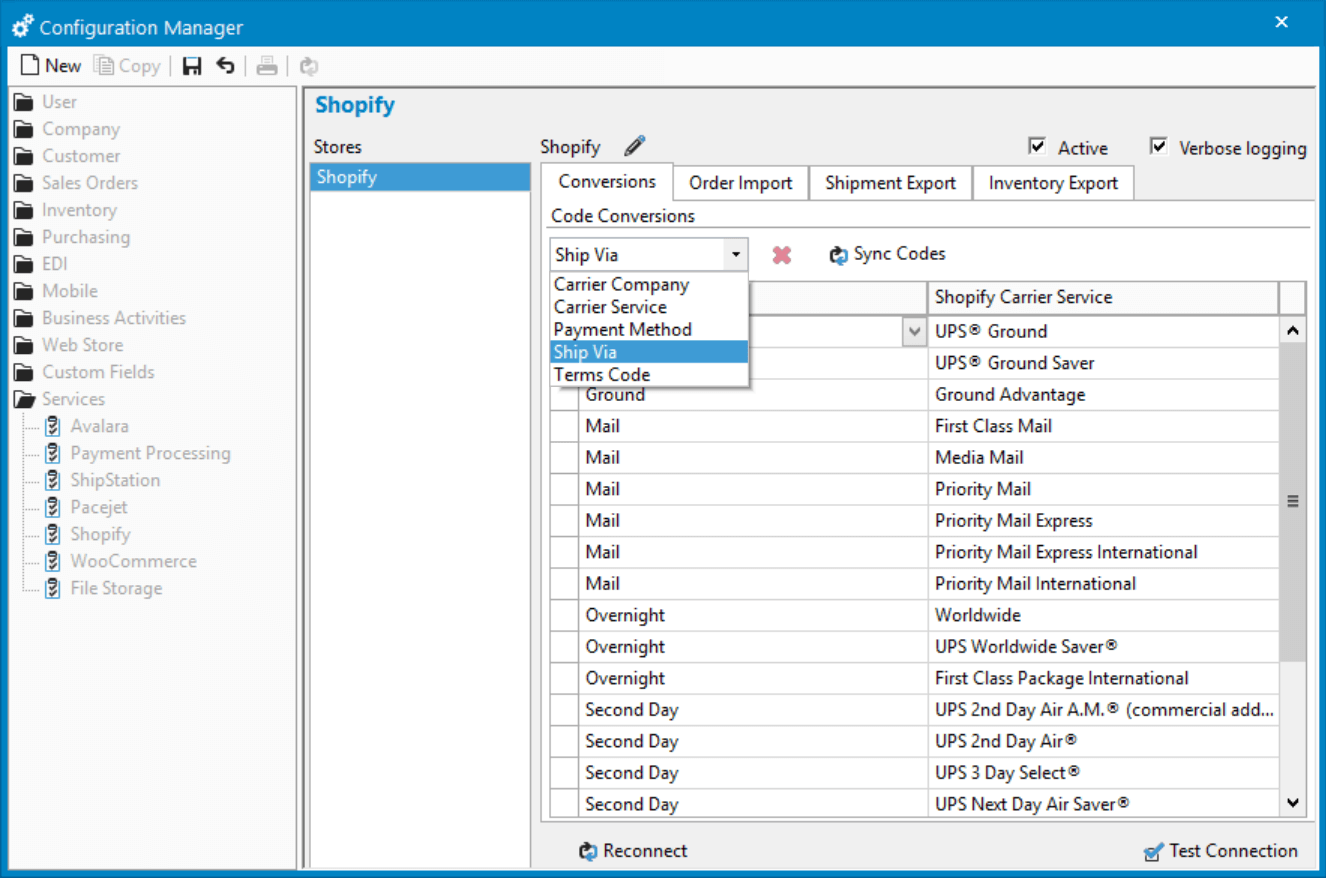The image size is (1326, 878).
Task: Click the Refresh toolbar icon
Action: tap(309, 66)
